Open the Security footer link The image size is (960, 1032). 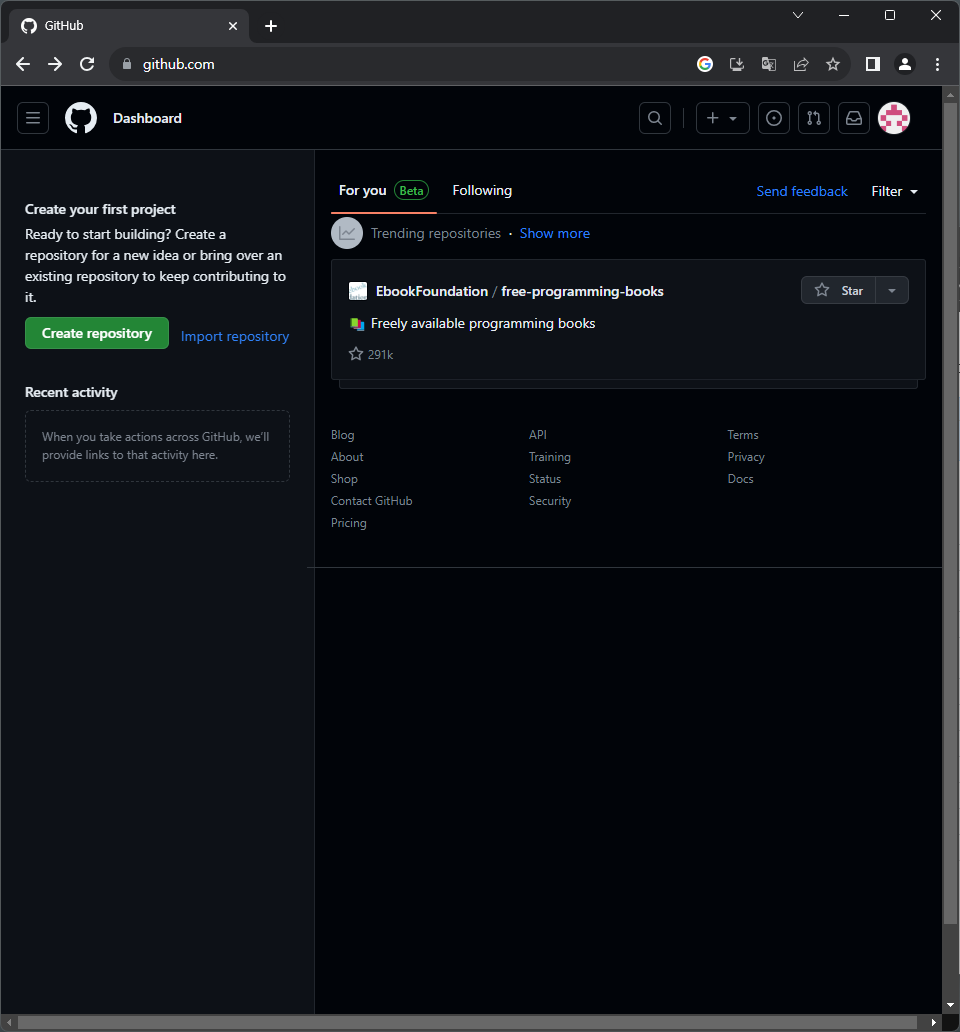coord(550,501)
